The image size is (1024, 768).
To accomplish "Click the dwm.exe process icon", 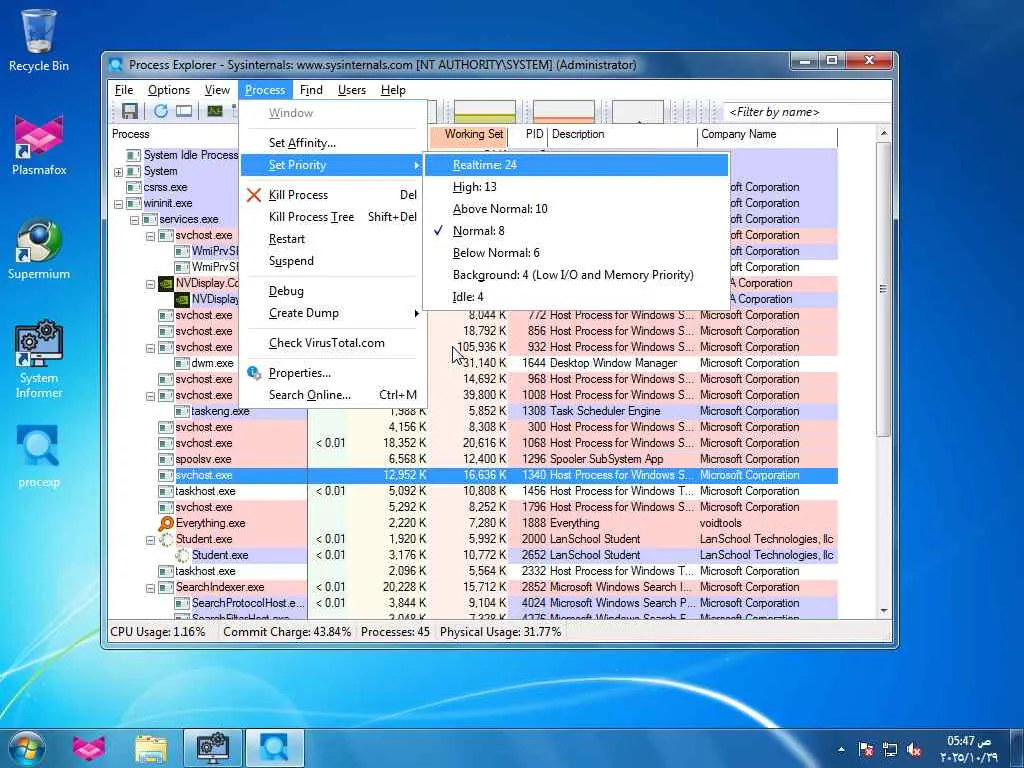I will pos(182,363).
